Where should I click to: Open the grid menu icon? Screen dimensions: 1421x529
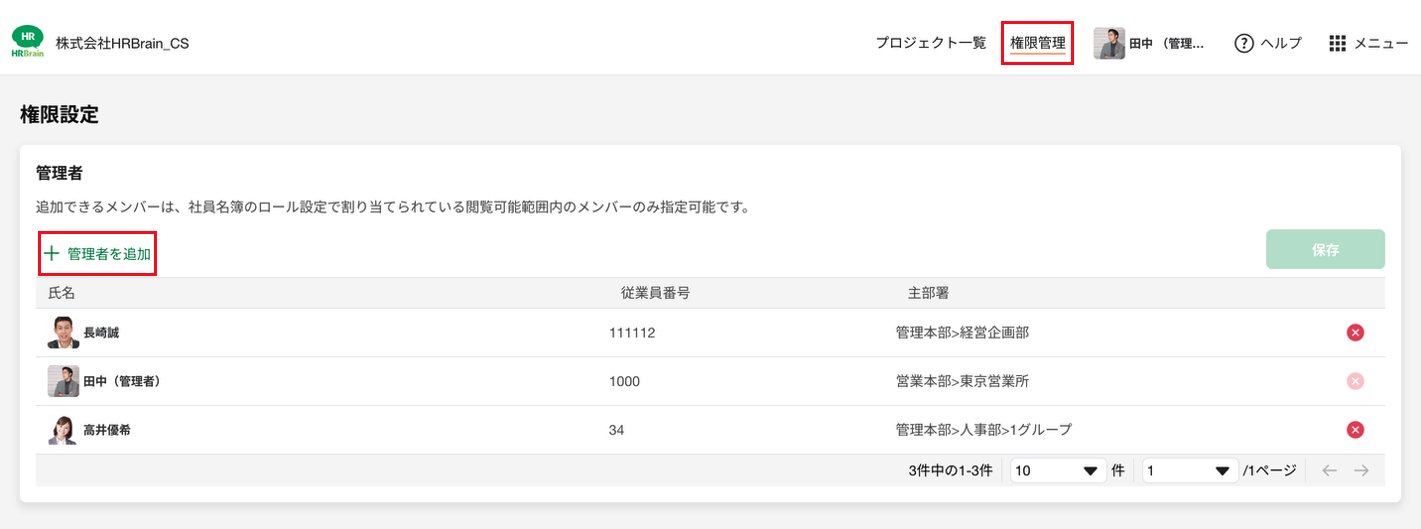tap(1338, 43)
